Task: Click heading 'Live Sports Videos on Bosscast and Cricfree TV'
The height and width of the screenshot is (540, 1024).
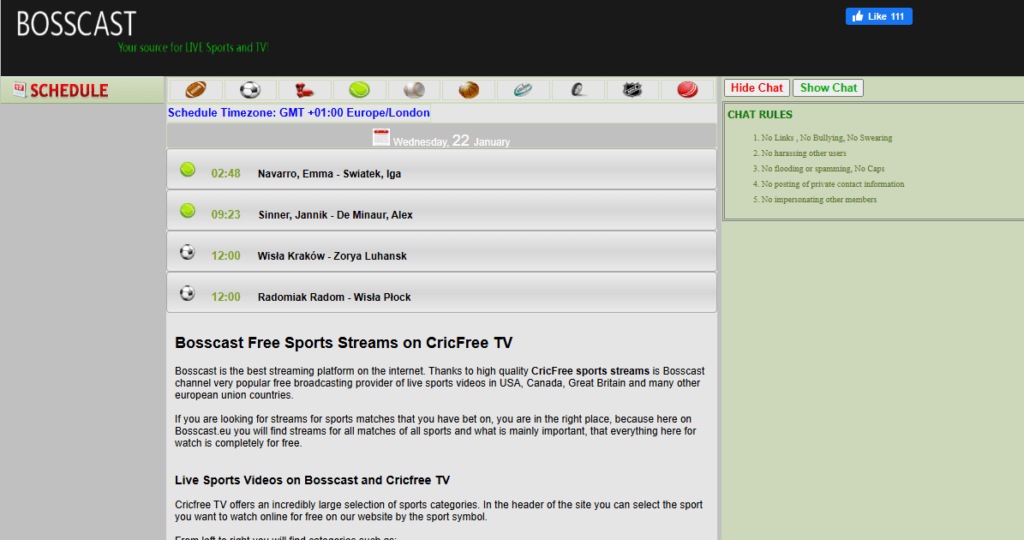Action: [x=312, y=480]
